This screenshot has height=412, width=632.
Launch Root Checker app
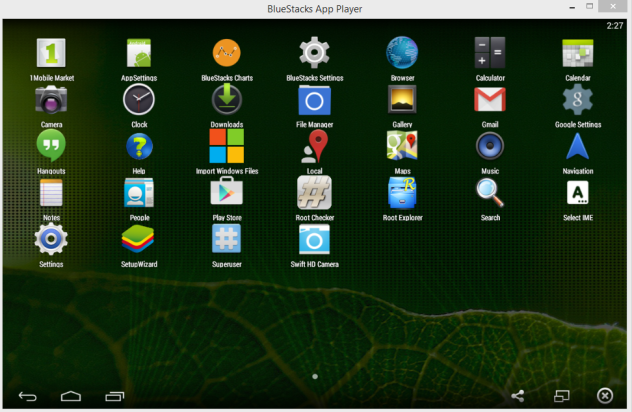pyautogui.click(x=314, y=193)
